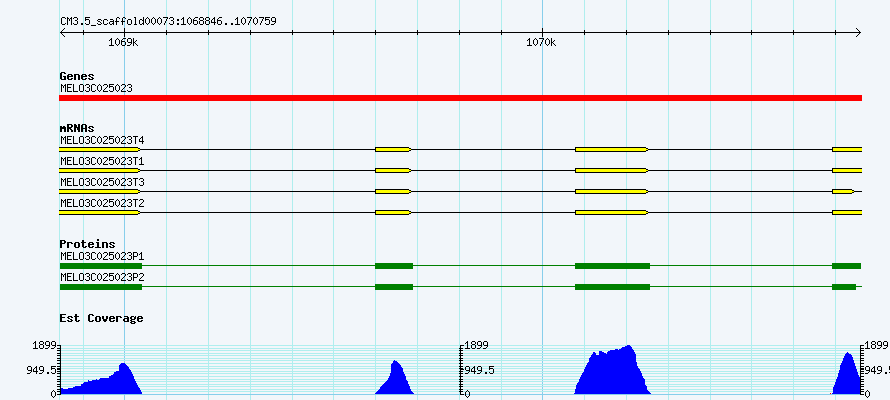
Task: Click the long third exon of MELO3C025023T2
Action: click(x=612, y=213)
